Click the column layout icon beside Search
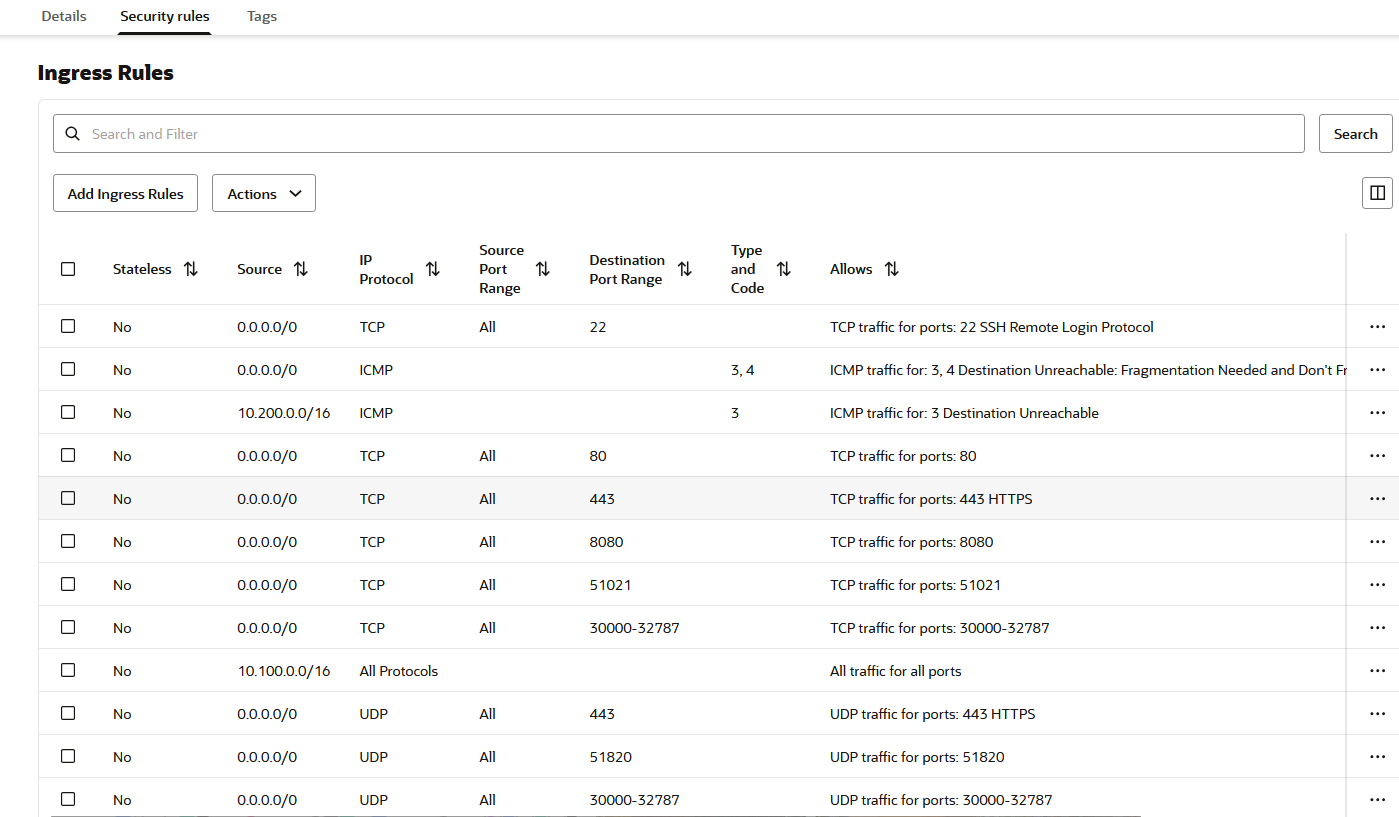This screenshot has width=1399, height=817. coord(1377,193)
